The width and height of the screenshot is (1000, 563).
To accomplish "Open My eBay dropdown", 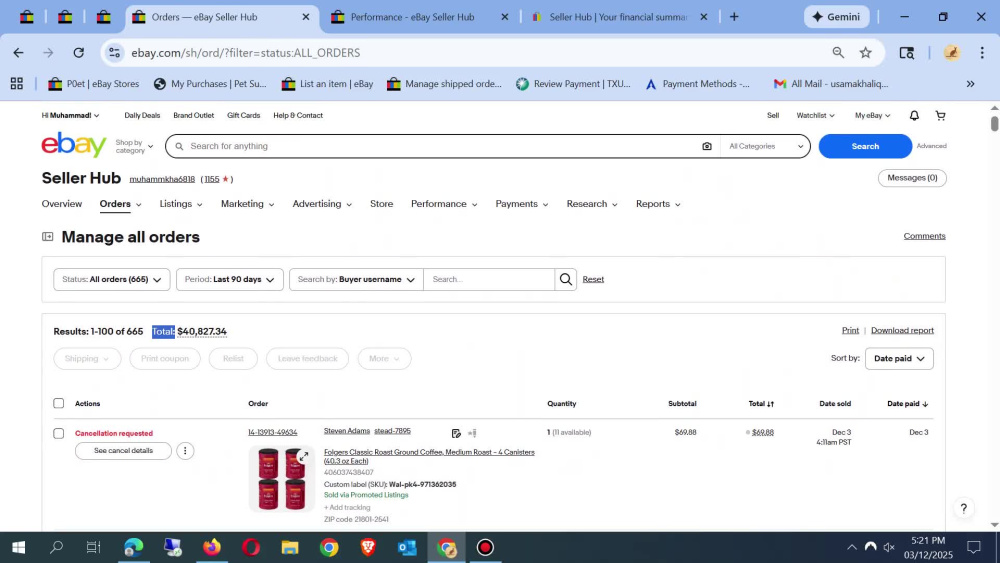I will coord(872,115).
